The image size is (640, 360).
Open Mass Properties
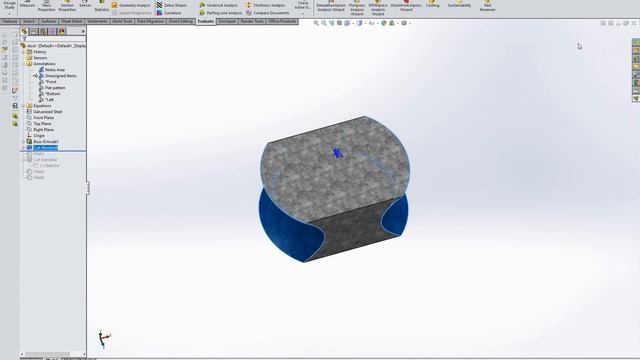click(47, 6)
